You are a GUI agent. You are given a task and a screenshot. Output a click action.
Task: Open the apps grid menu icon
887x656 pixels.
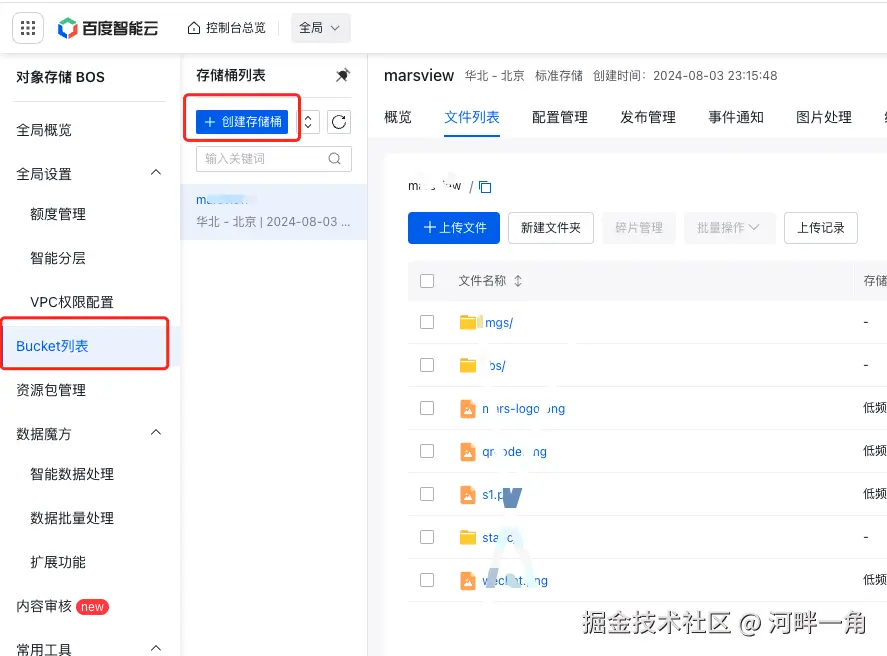[x=28, y=28]
